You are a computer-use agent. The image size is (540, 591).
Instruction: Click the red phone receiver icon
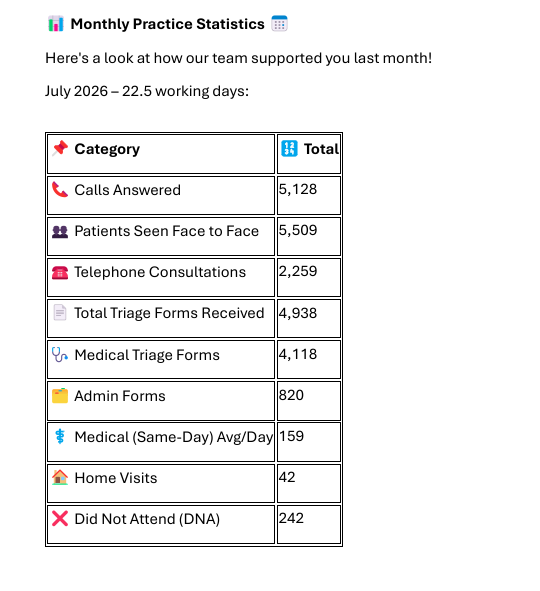point(60,190)
